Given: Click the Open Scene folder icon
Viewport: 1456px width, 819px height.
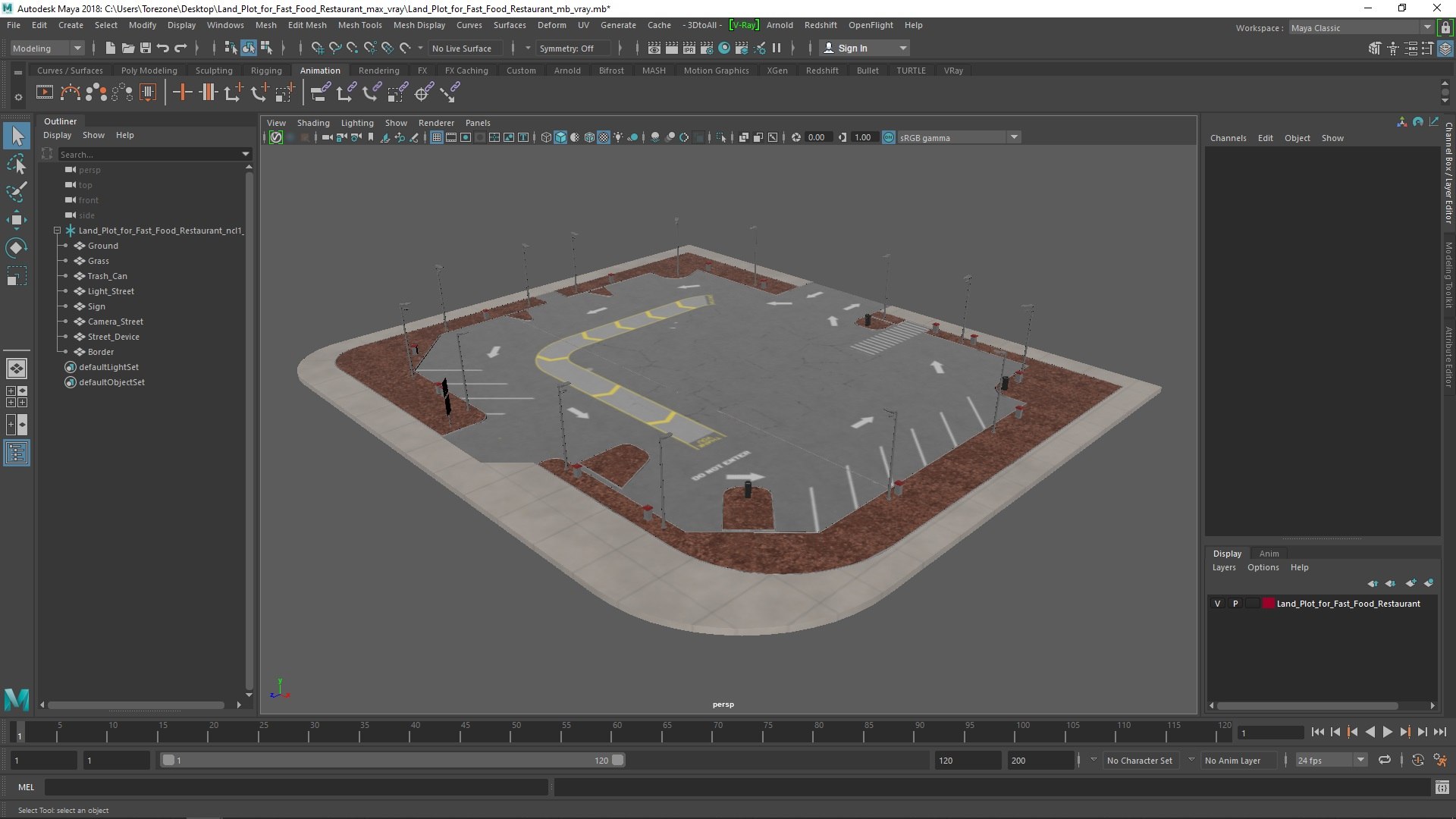Looking at the screenshot, I should coord(127,49).
